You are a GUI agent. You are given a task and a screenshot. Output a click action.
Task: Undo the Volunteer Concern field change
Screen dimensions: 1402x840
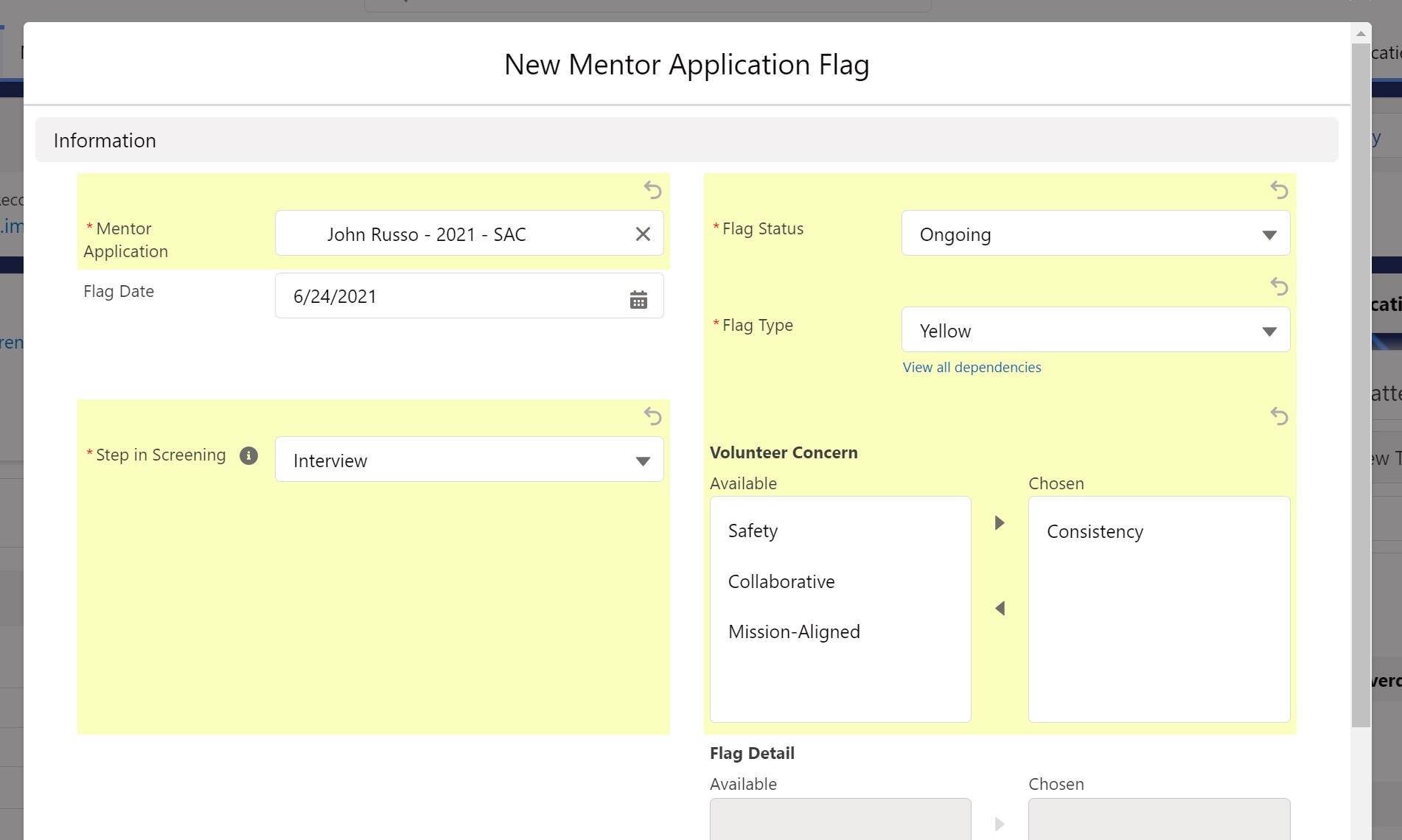pos(1279,416)
